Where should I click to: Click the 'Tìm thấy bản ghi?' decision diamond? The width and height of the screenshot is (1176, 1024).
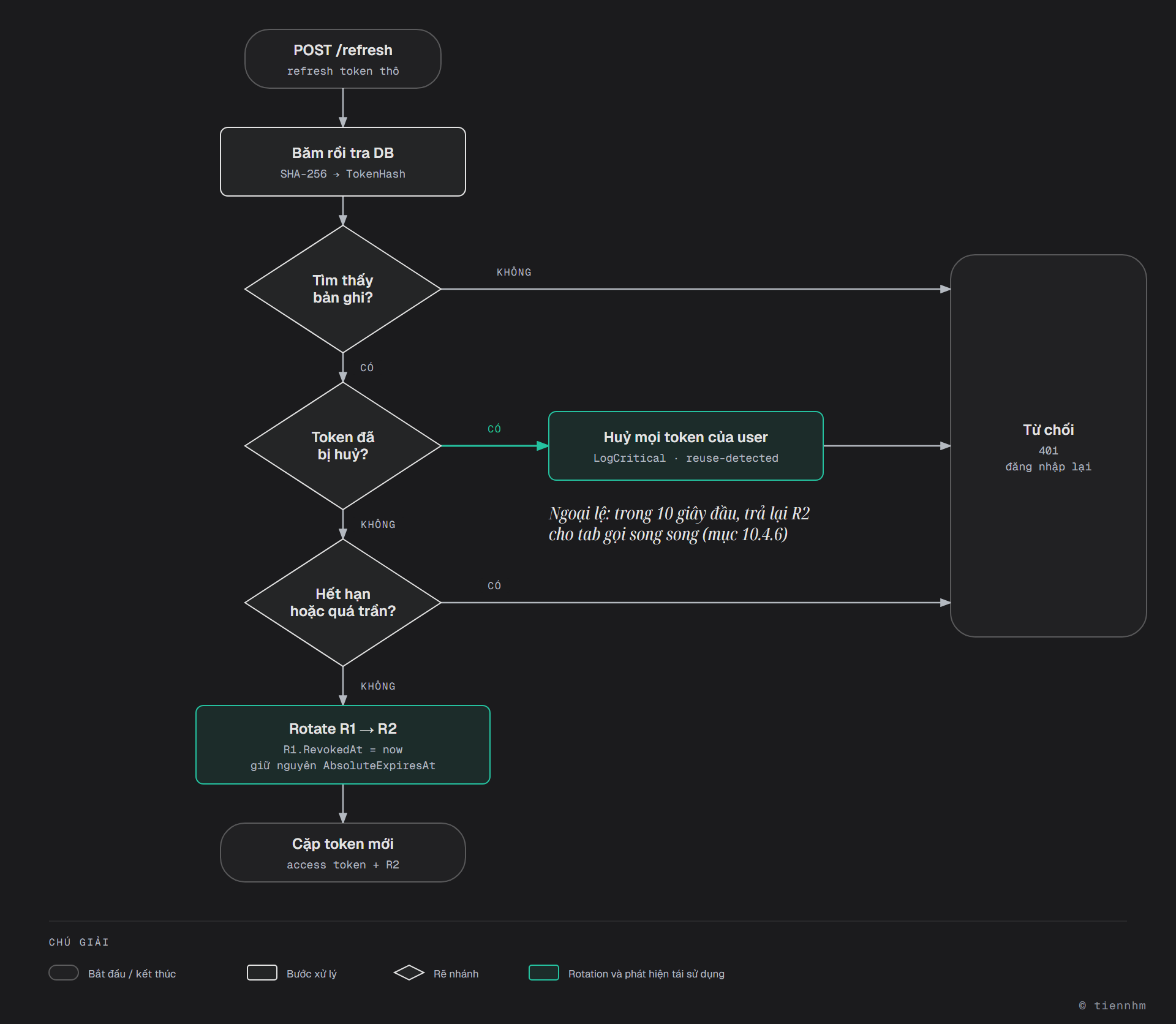tap(342, 289)
